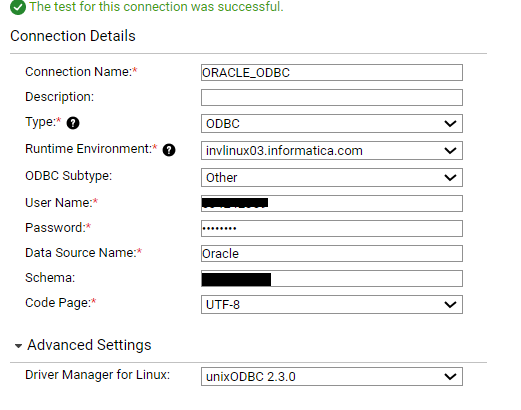Open the Driver Manager for Linux dropdown

coord(332,377)
